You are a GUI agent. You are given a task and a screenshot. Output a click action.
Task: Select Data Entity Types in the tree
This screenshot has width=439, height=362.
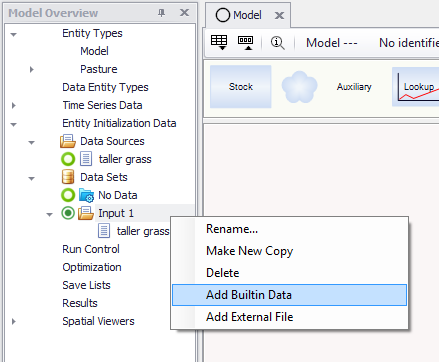click(105, 87)
